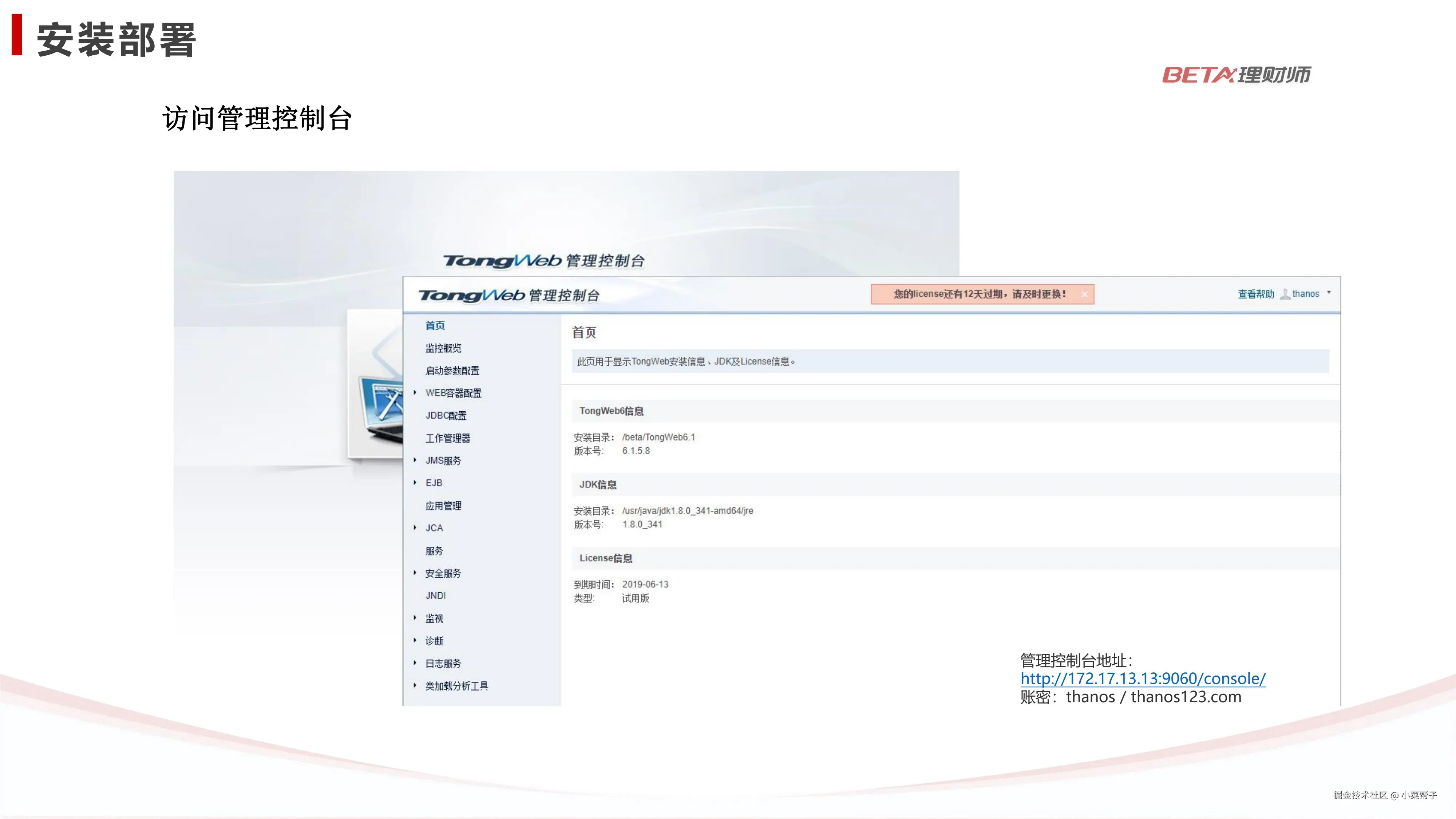Open 监控概览 in the sidebar

[443, 348]
